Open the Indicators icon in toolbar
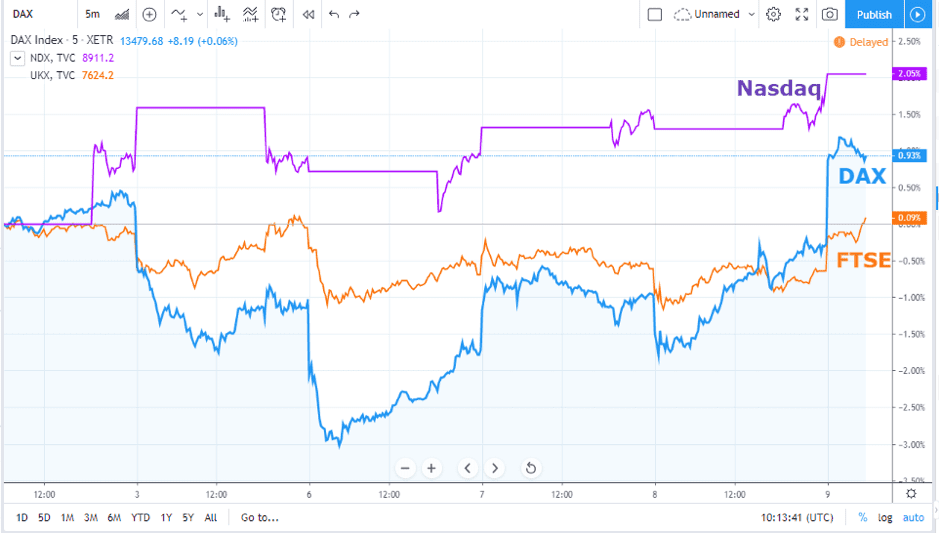939x533 pixels. (180, 14)
